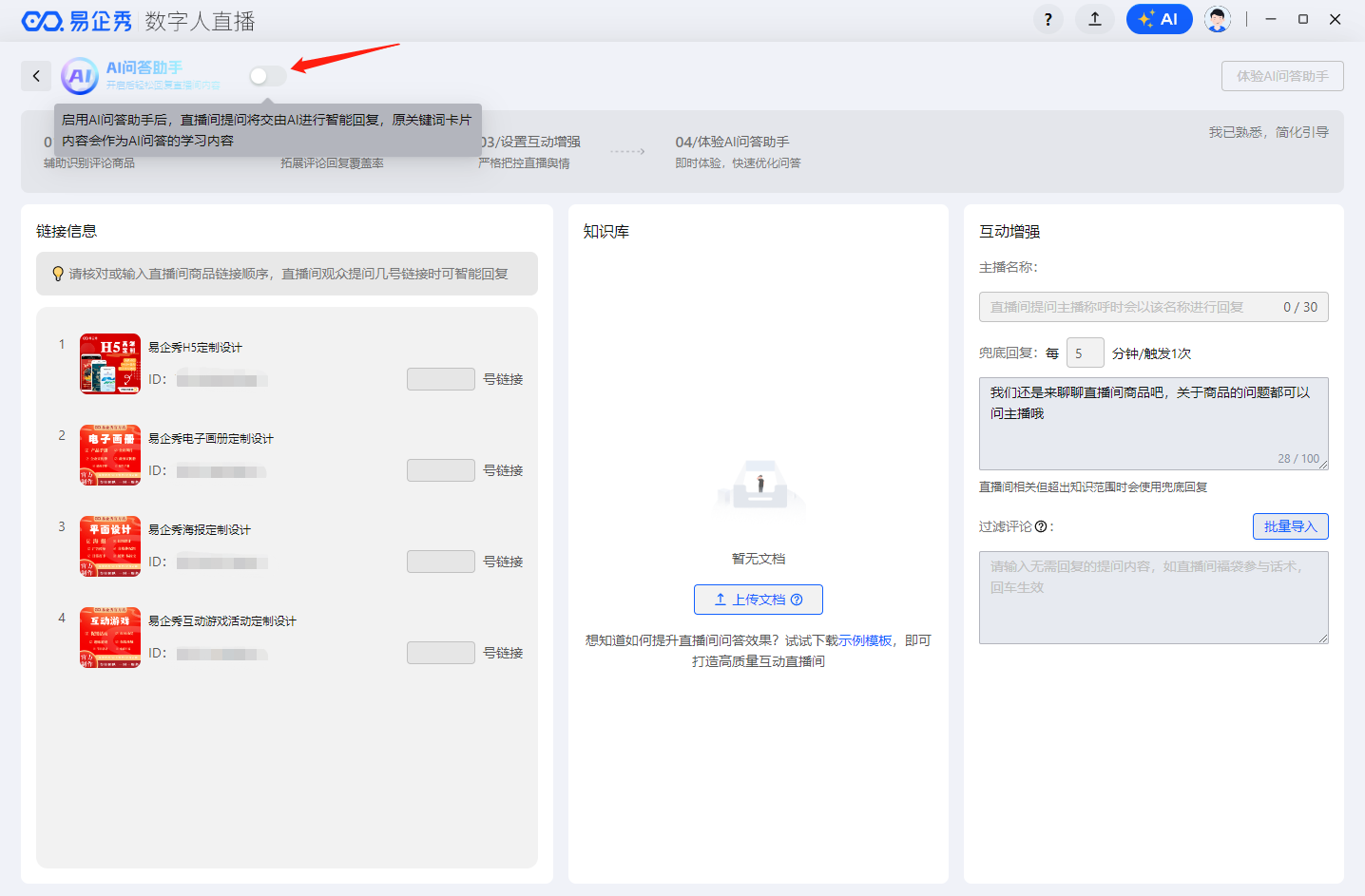Click the back arrow button
The height and width of the screenshot is (896, 1365).
(36, 76)
